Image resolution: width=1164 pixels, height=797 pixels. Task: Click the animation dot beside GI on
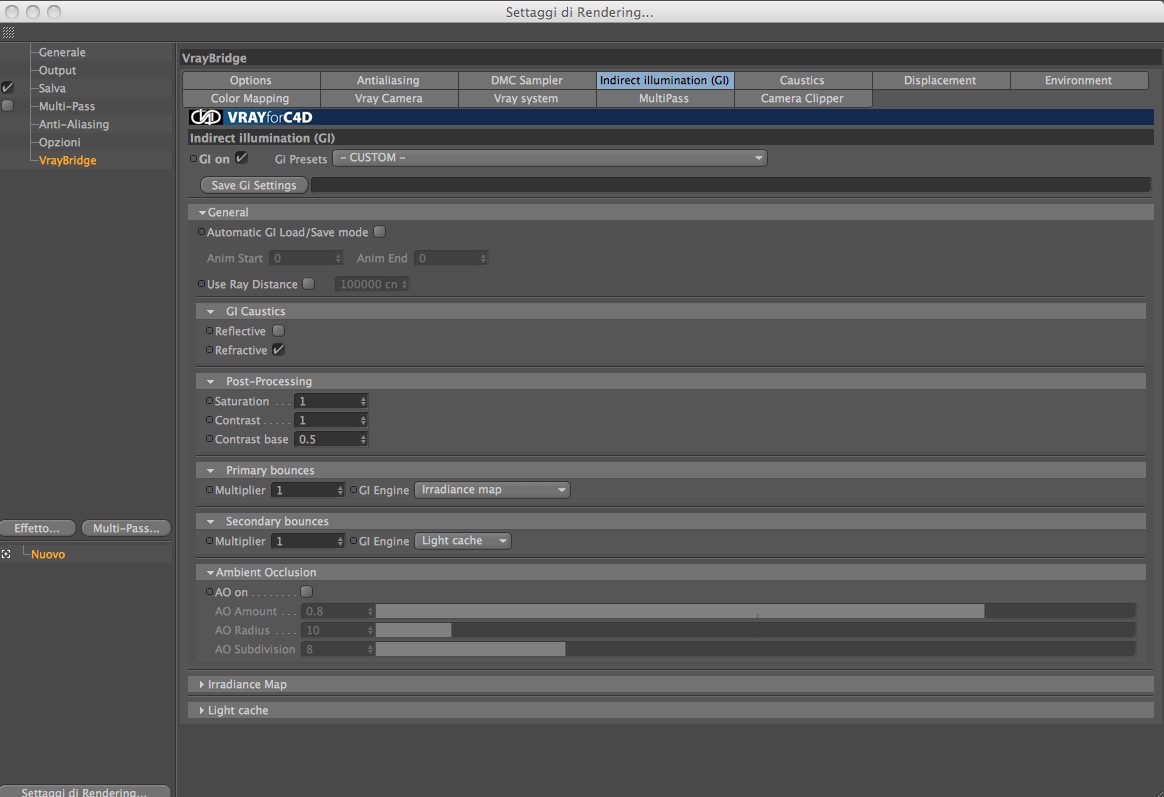tap(193, 159)
